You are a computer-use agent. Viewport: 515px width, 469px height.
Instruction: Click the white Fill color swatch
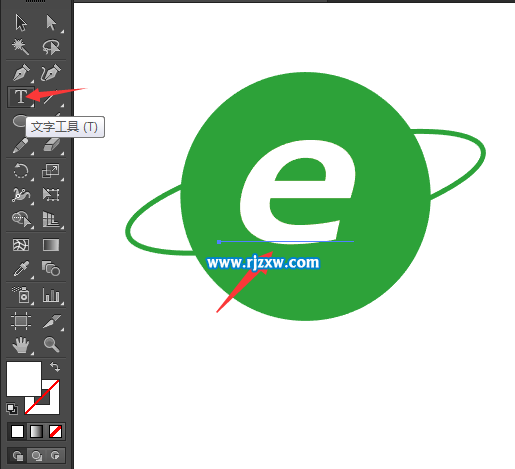[x=24, y=379]
